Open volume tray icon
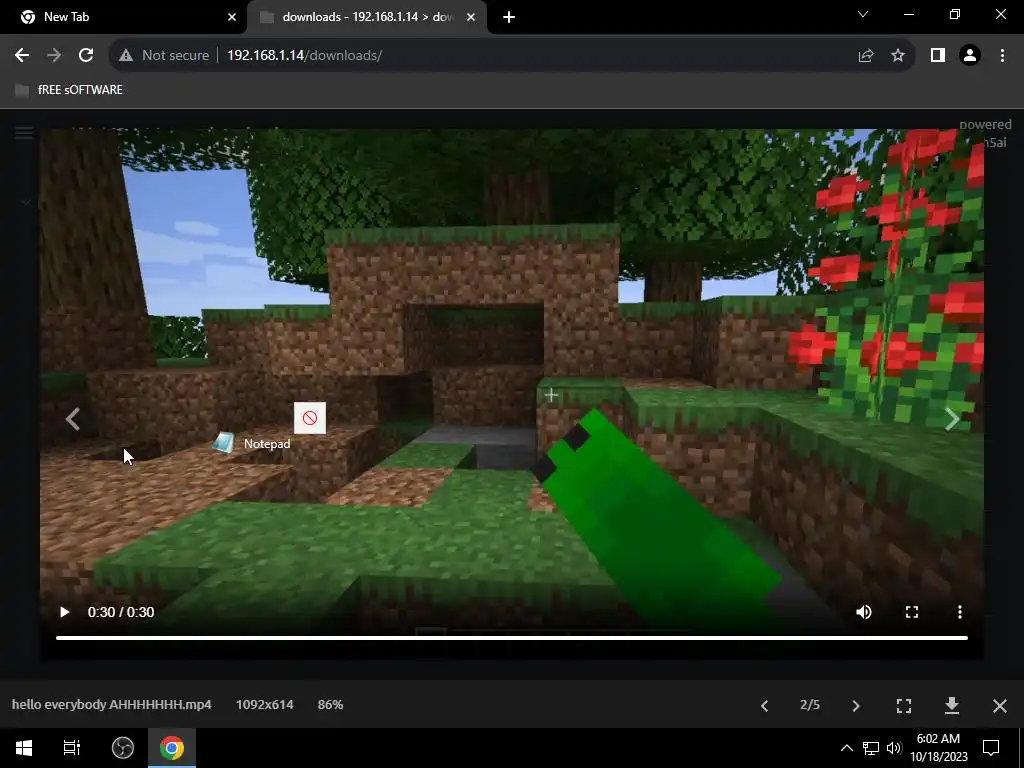Viewport: 1024px width, 768px height. pos(894,748)
